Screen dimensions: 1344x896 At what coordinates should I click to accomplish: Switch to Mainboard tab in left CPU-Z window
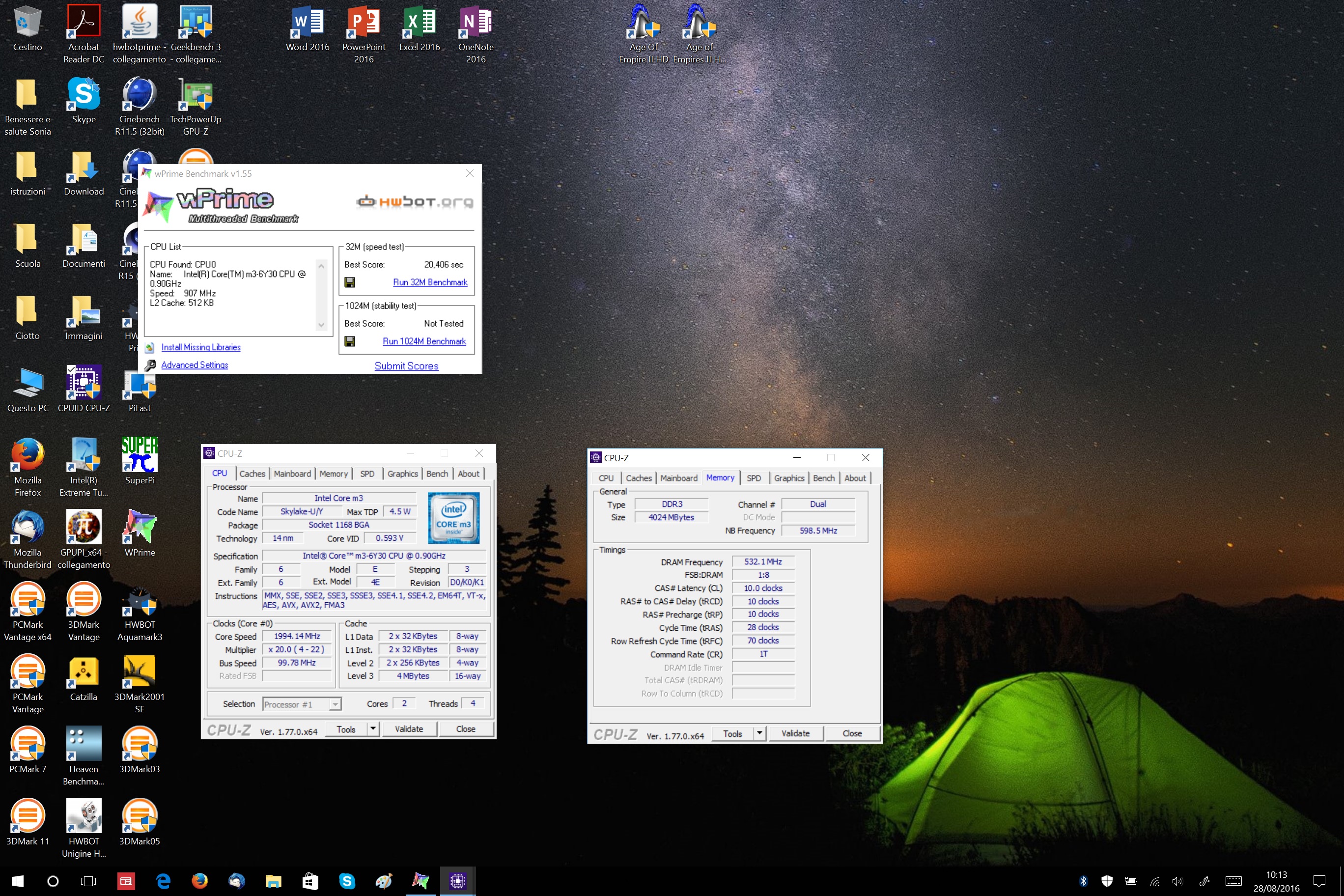point(292,474)
